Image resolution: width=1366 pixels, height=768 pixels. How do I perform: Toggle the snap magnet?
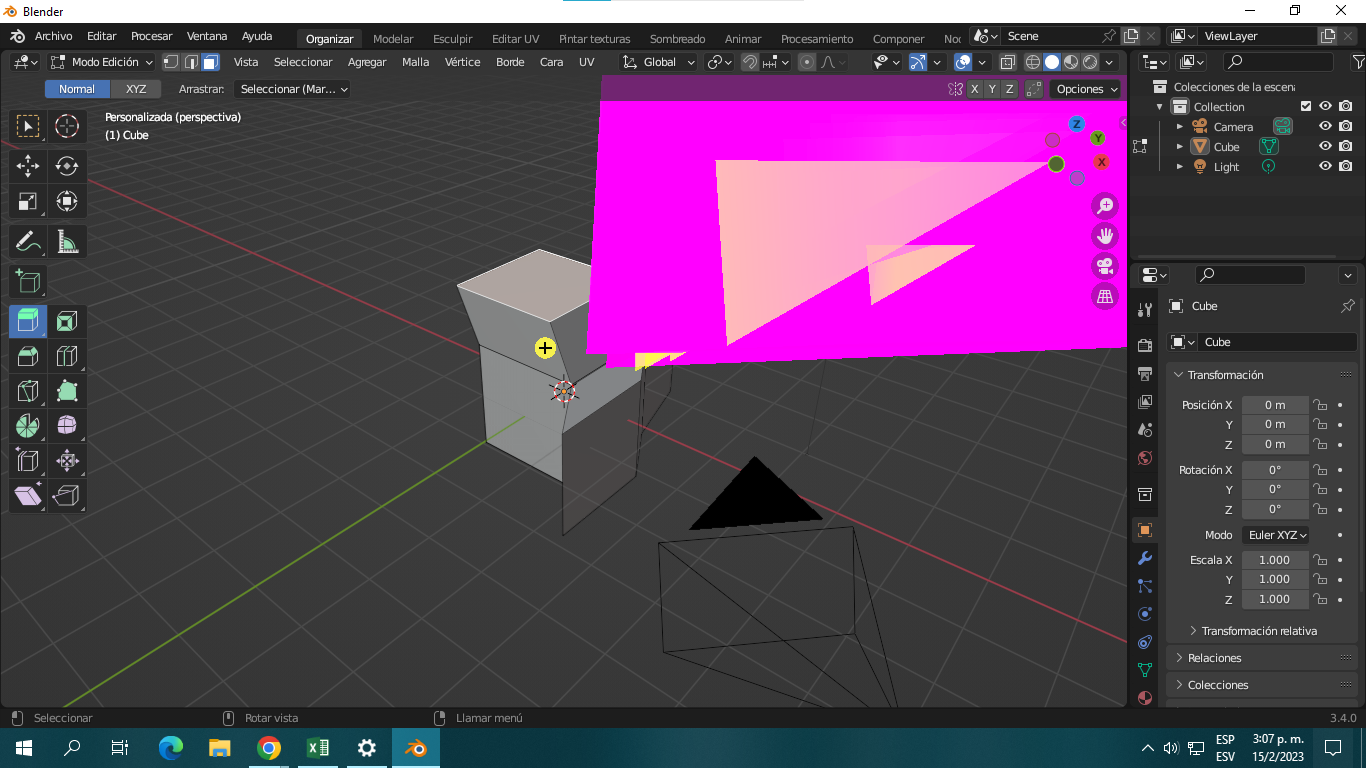tap(750, 62)
